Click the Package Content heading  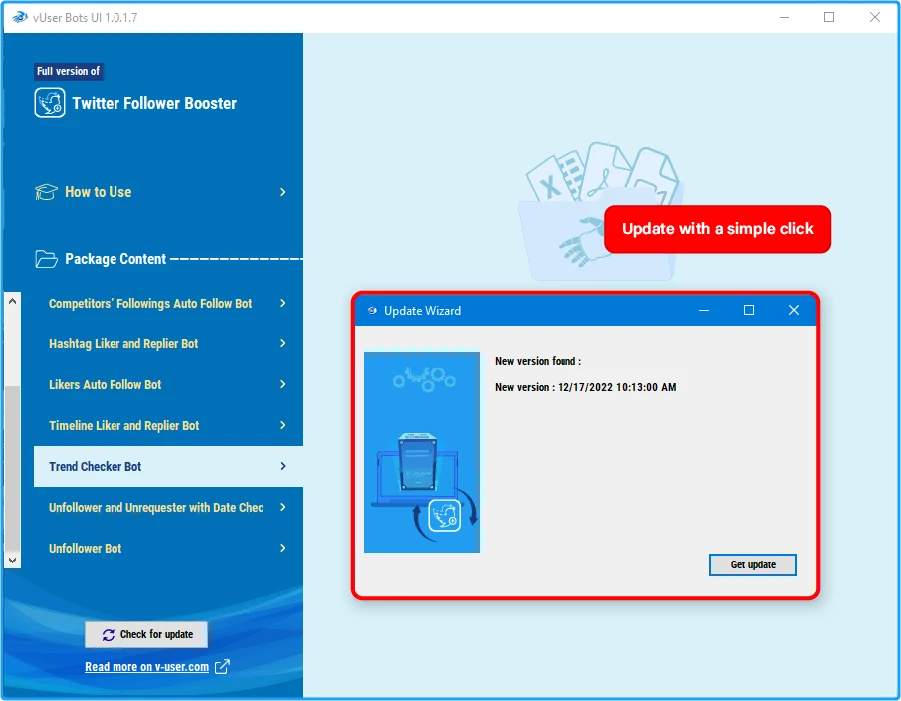(115, 259)
